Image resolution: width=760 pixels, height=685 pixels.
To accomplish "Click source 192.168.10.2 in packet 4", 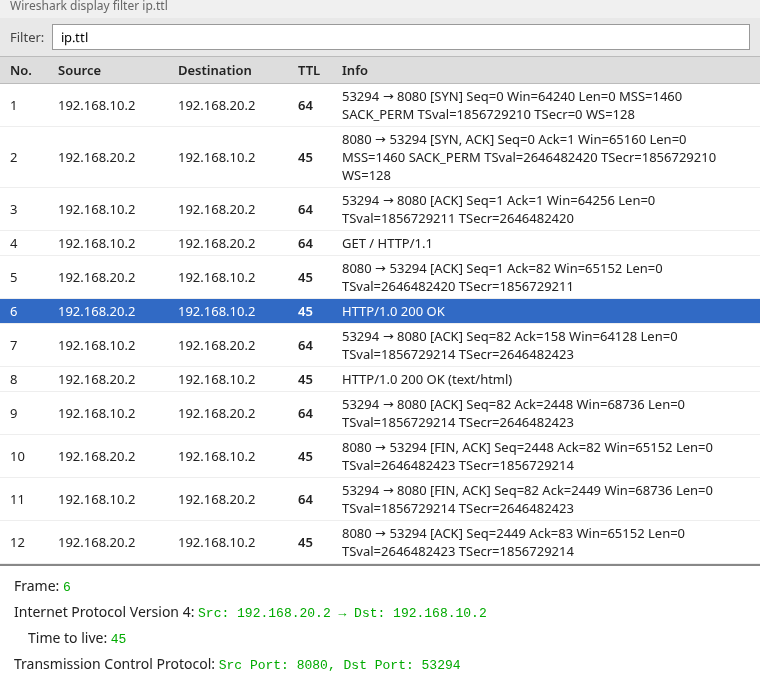I will click(96, 243).
